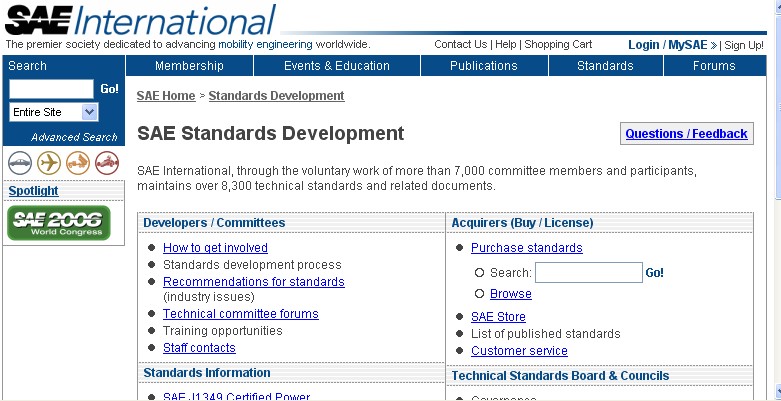The width and height of the screenshot is (781, 401).
Task: Open the SAE 2006 World Congress banner
Action: tap(59, 223)
